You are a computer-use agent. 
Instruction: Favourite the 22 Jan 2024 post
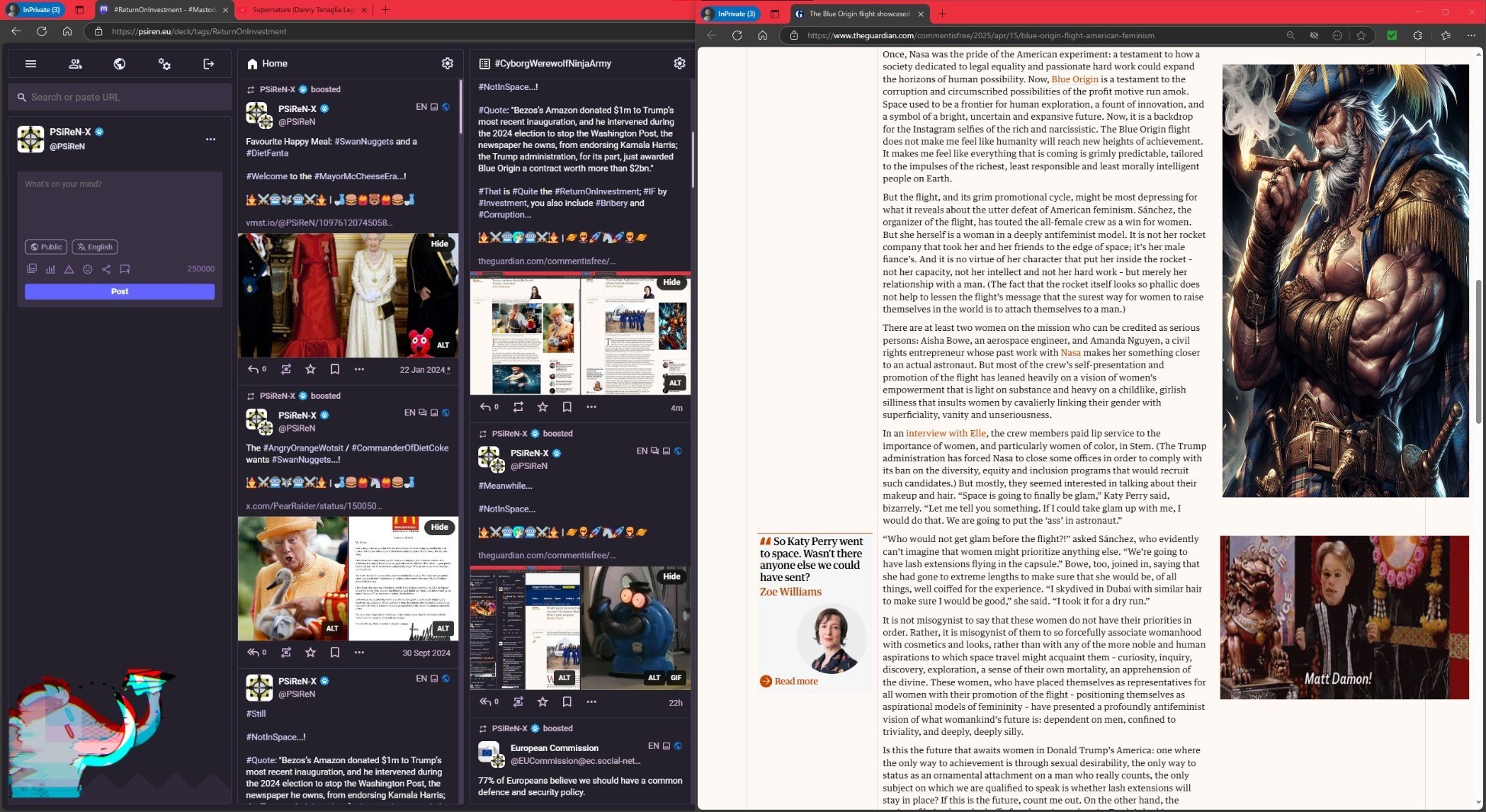310,369
